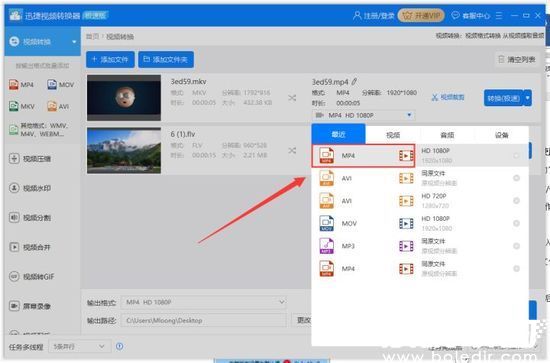Click the 添加文件 button
This screenshot has width=550, height=363.
[110, 59]
